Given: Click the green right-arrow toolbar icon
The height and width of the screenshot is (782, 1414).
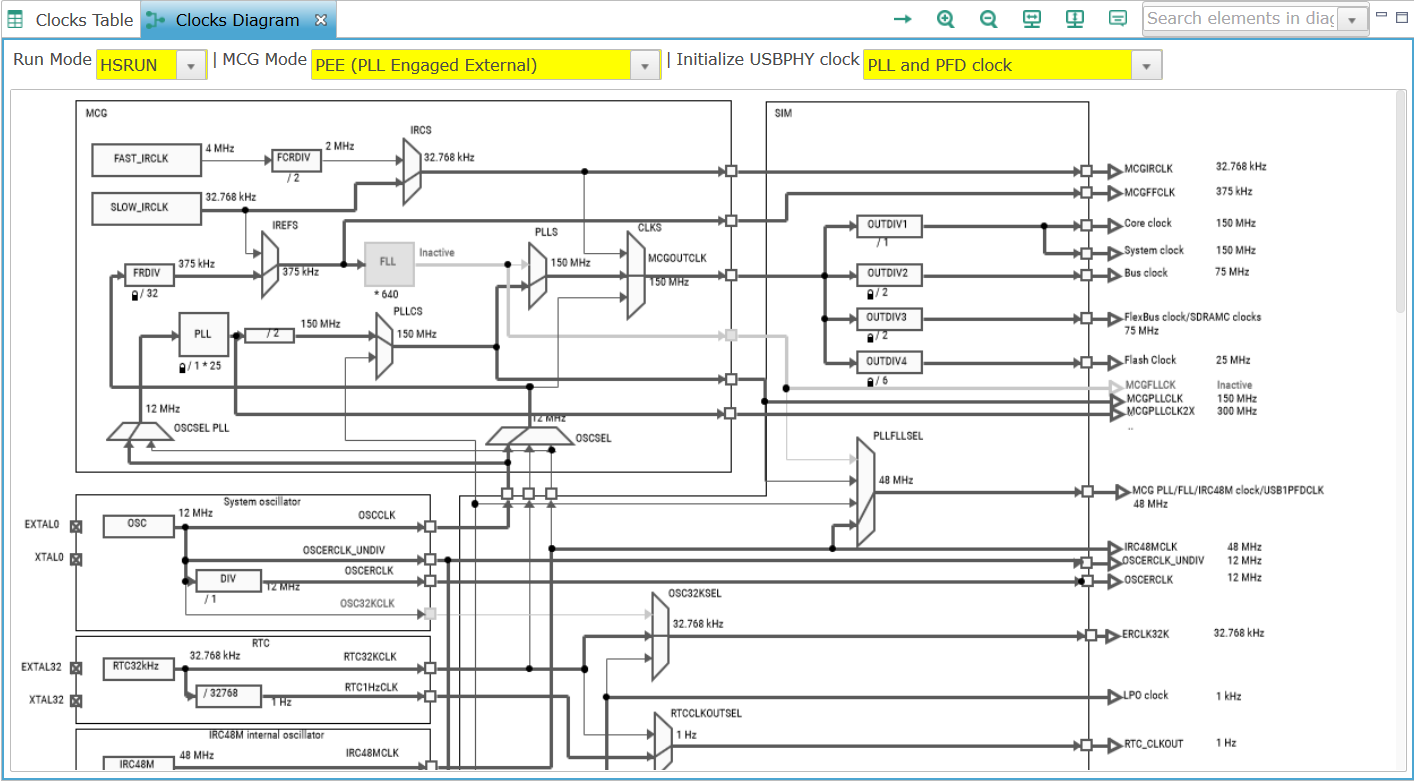Looking at the screenshot, I should coord(902,19).
